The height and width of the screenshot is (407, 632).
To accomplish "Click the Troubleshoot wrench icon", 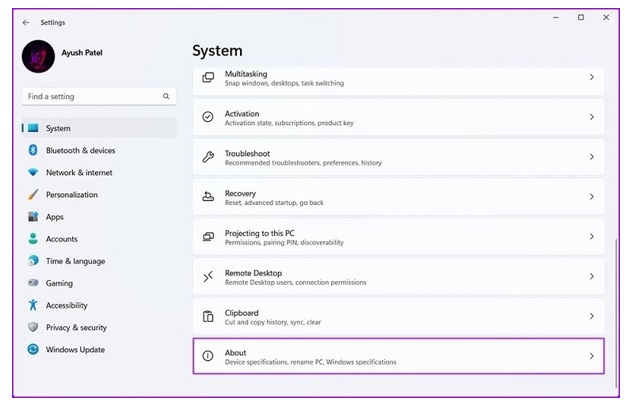I will (208, 157).
